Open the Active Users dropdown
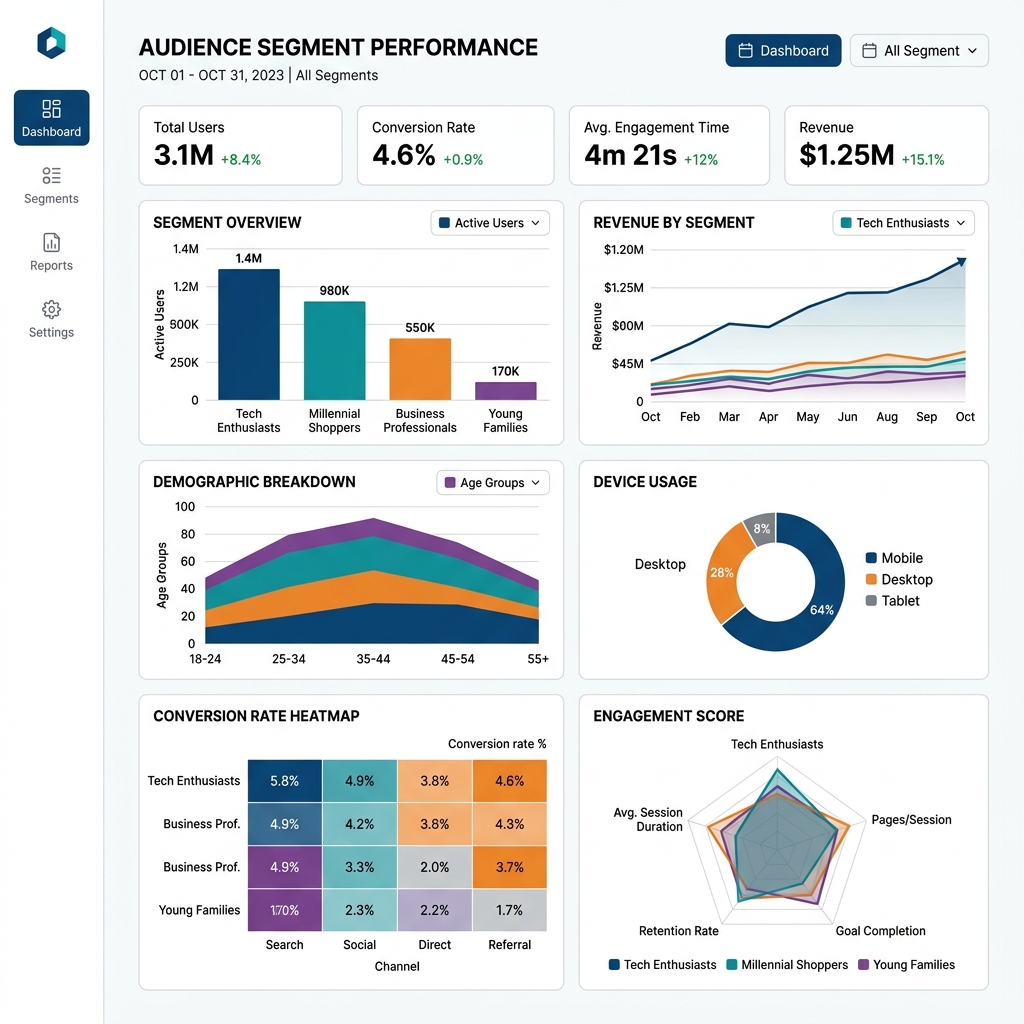1024x1024 pixels. 490,223
